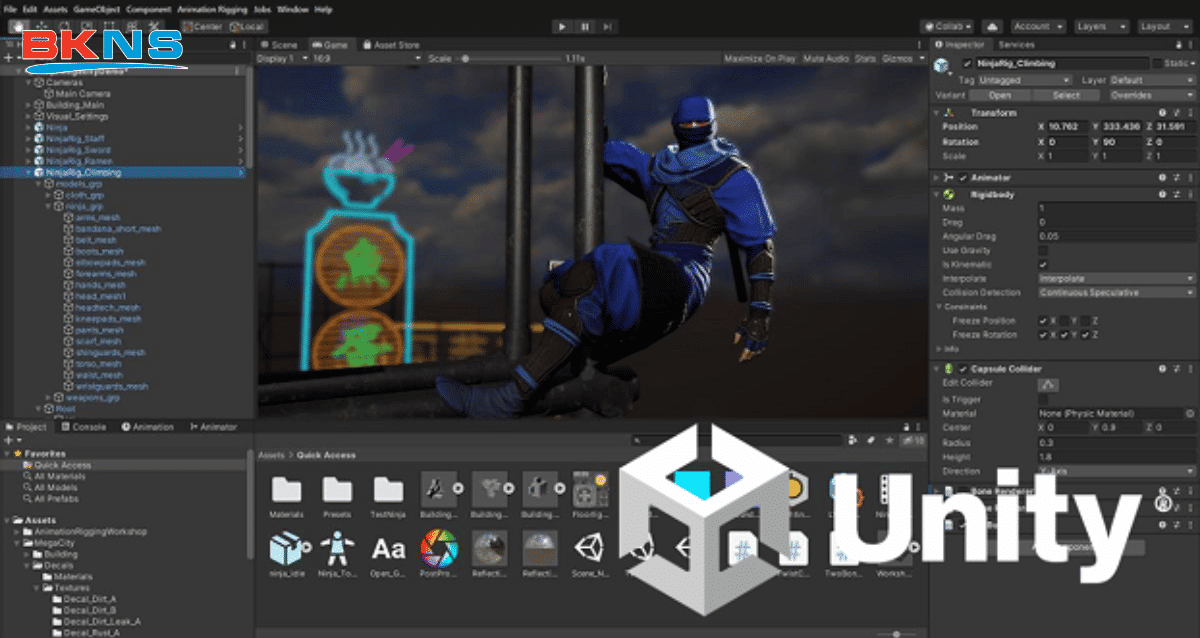
Task: Click the Hierarchy panel lock icon
Action: [x=233, y=44]
